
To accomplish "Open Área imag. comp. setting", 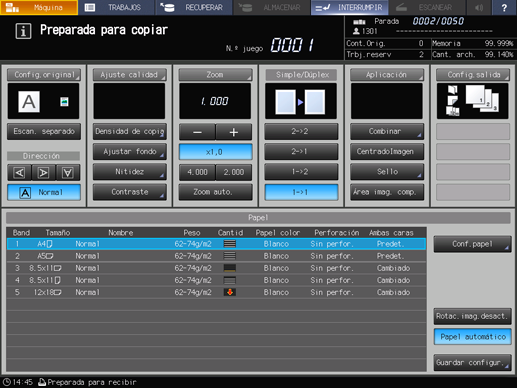I will click(x=387, y=192).
